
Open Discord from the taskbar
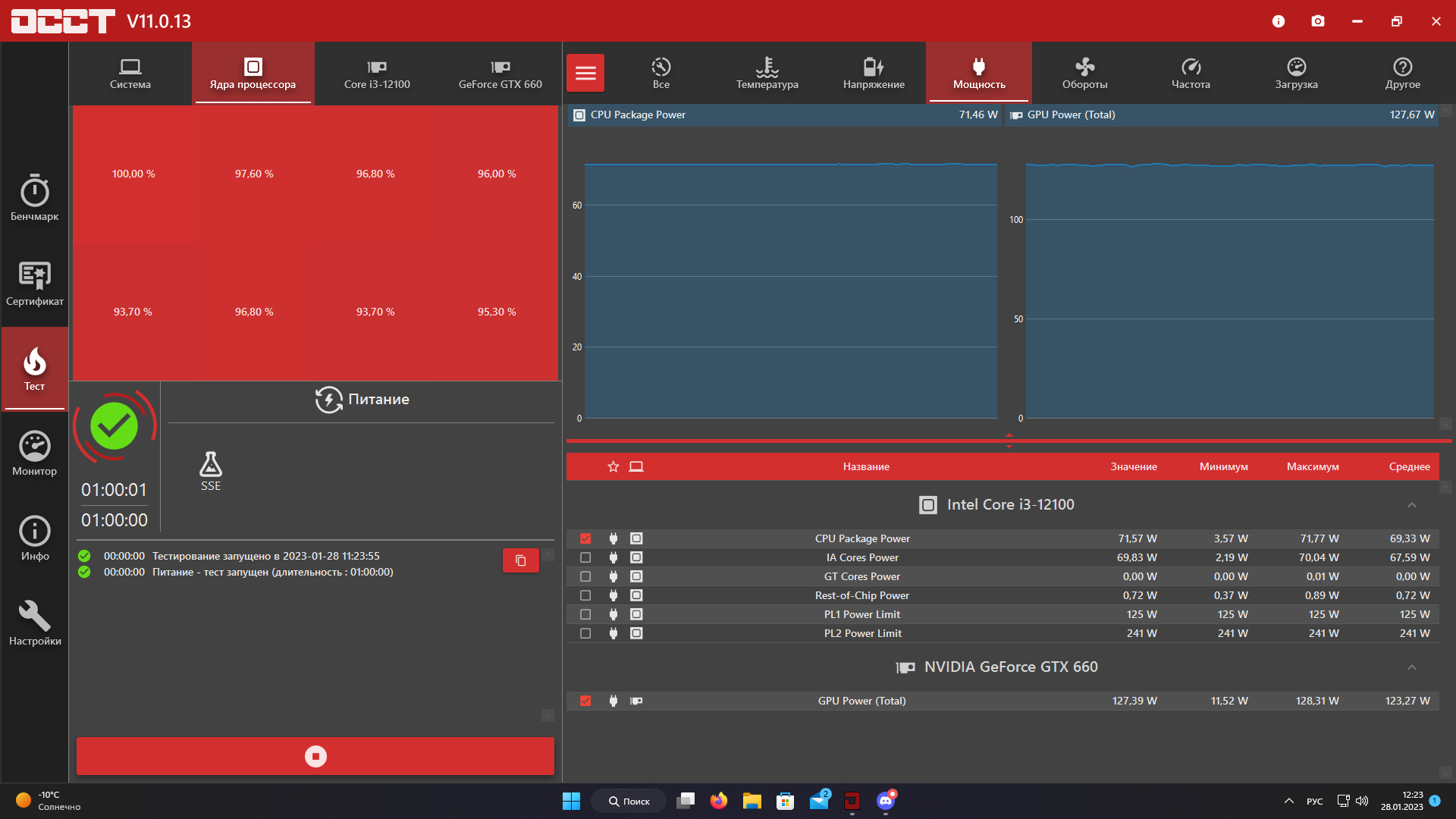886,801
